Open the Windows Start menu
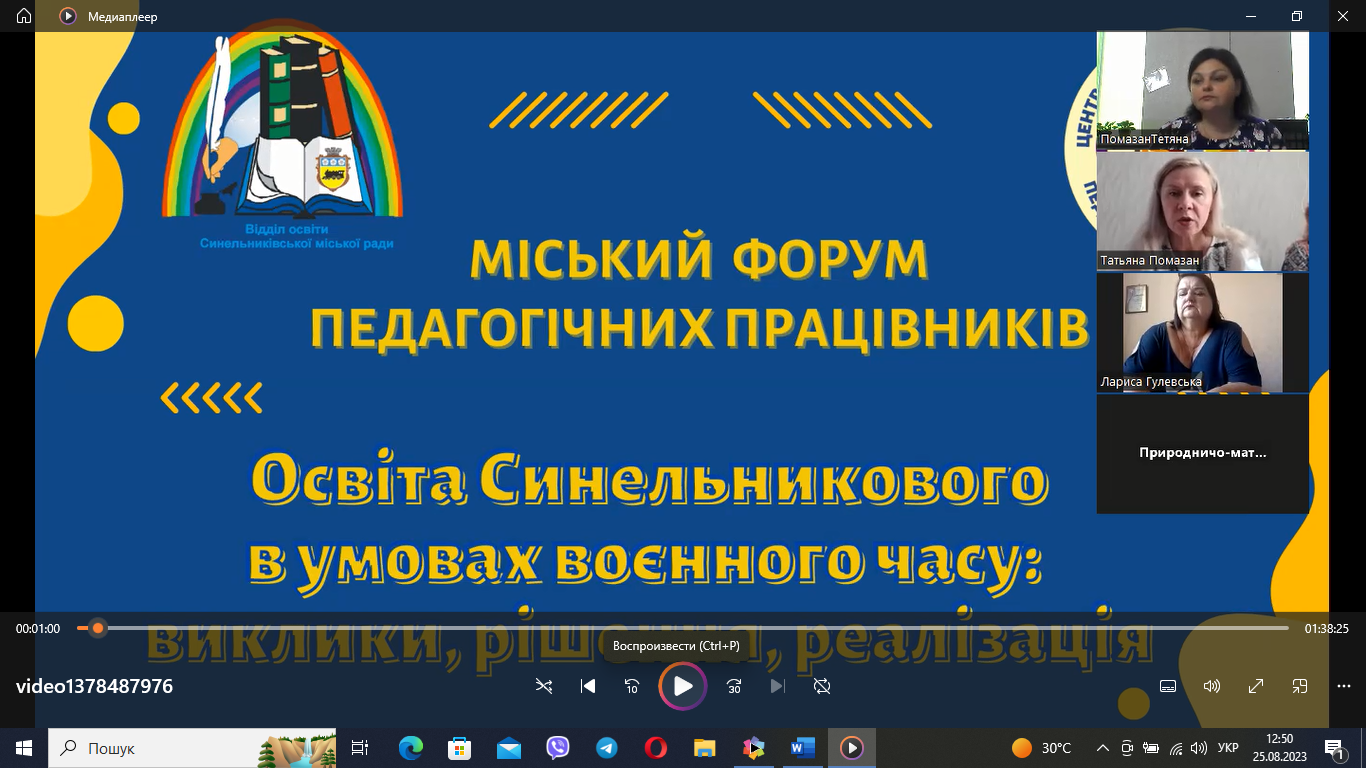 [x=24, y=748]
